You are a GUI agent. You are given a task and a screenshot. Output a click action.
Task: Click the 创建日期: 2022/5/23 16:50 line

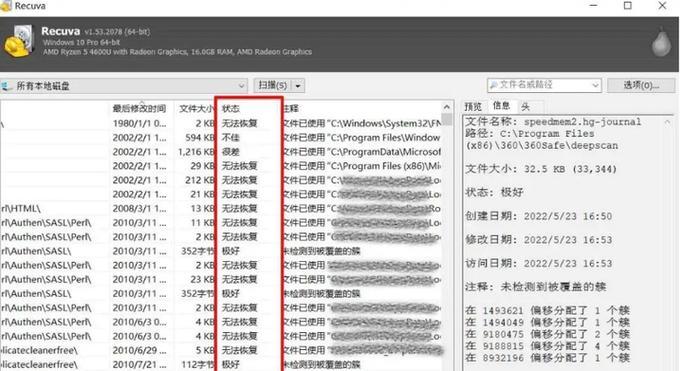point(538,216)
